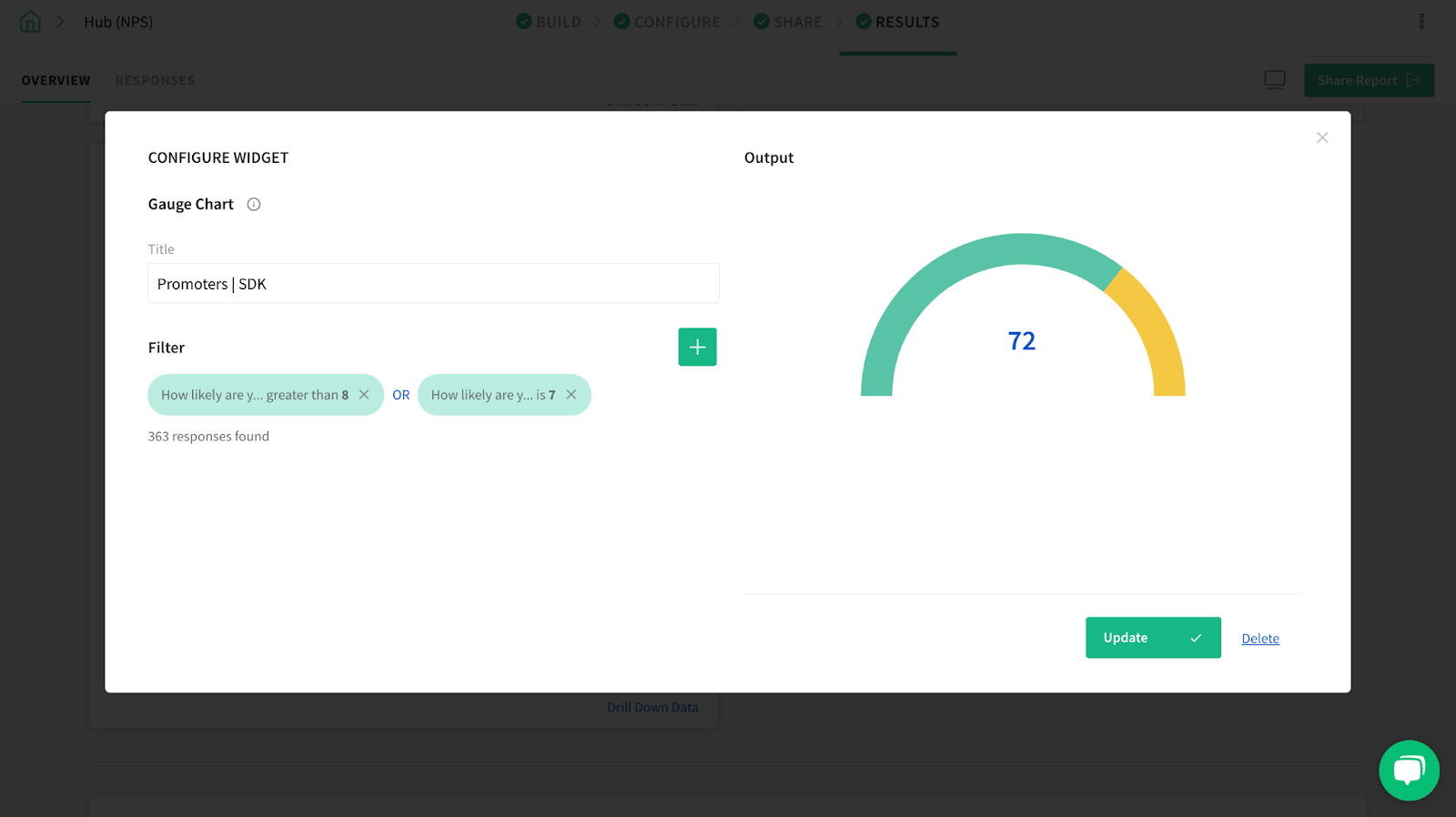Click '363 responses found' text

tap(208, 437)
